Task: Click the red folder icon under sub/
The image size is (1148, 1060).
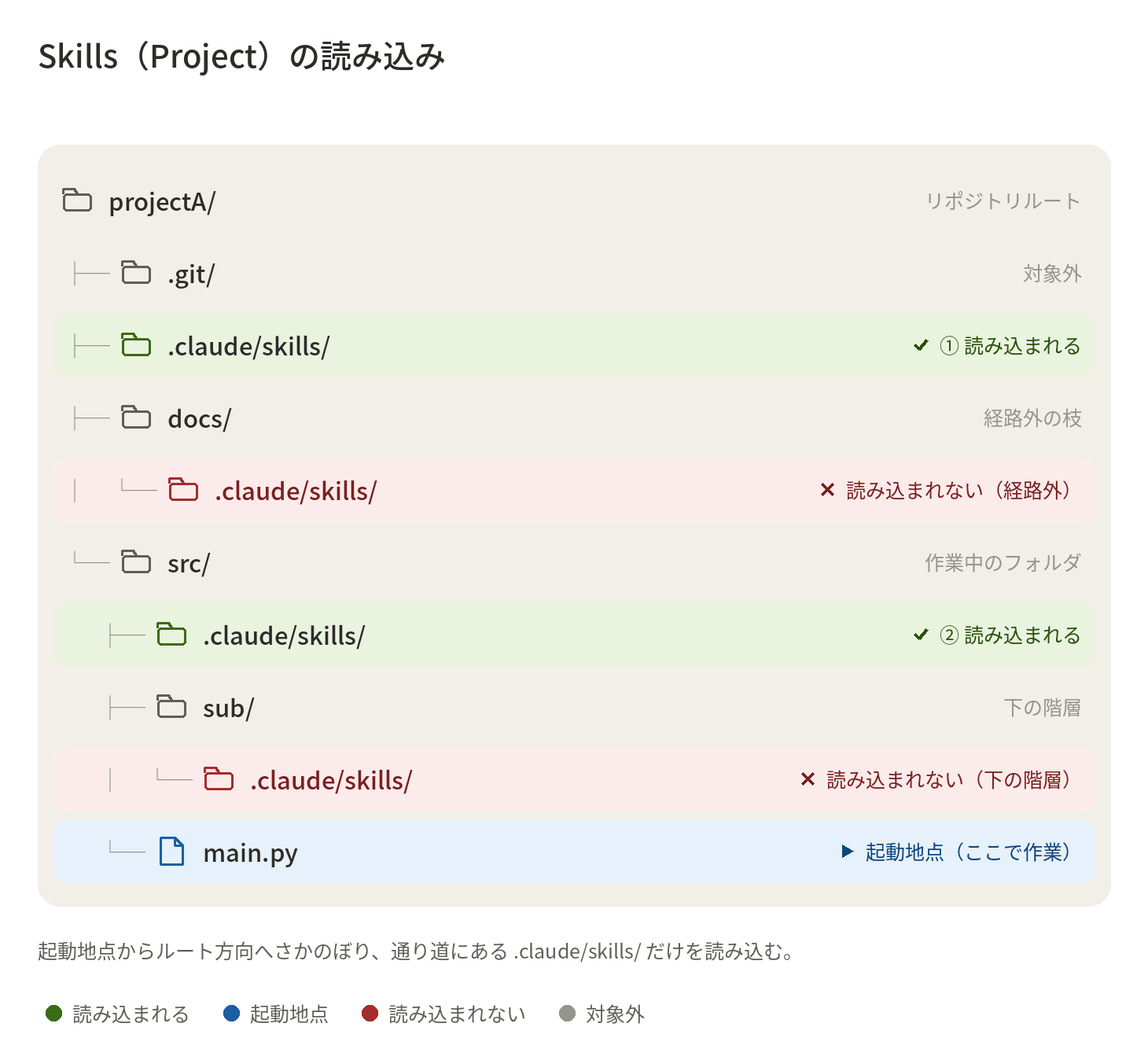Action: pos(219,779)
